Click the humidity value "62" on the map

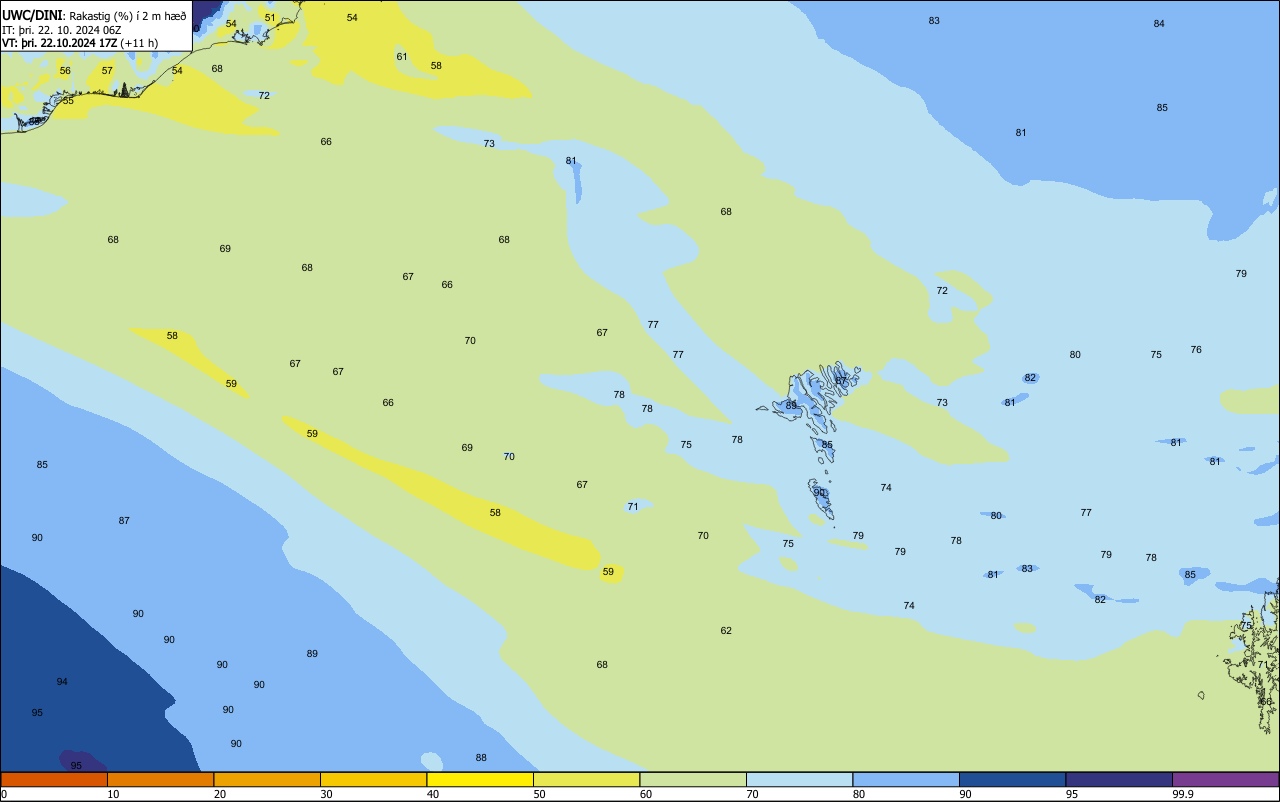pos(726,631)
